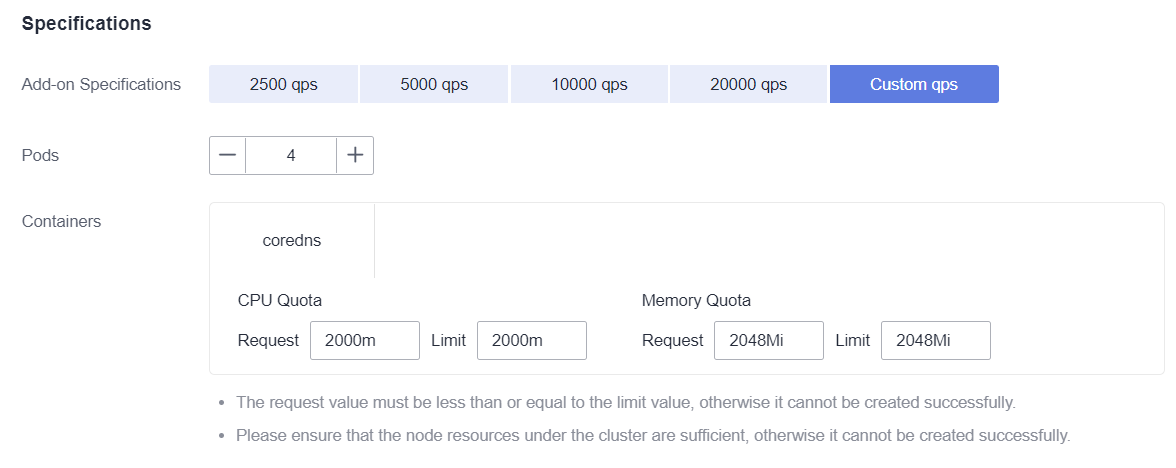Open the coredns container tab
Viewport: 1176px width, 468px height.
[292, 241]
